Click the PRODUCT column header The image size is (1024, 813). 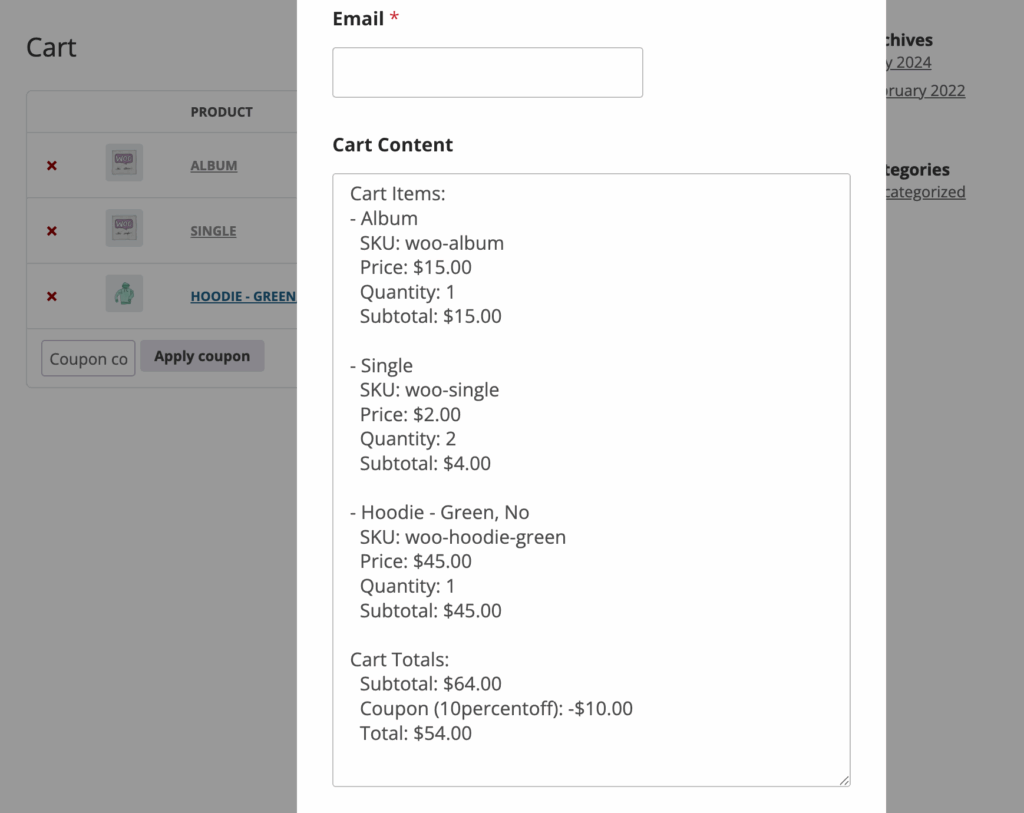pos(221,112)
